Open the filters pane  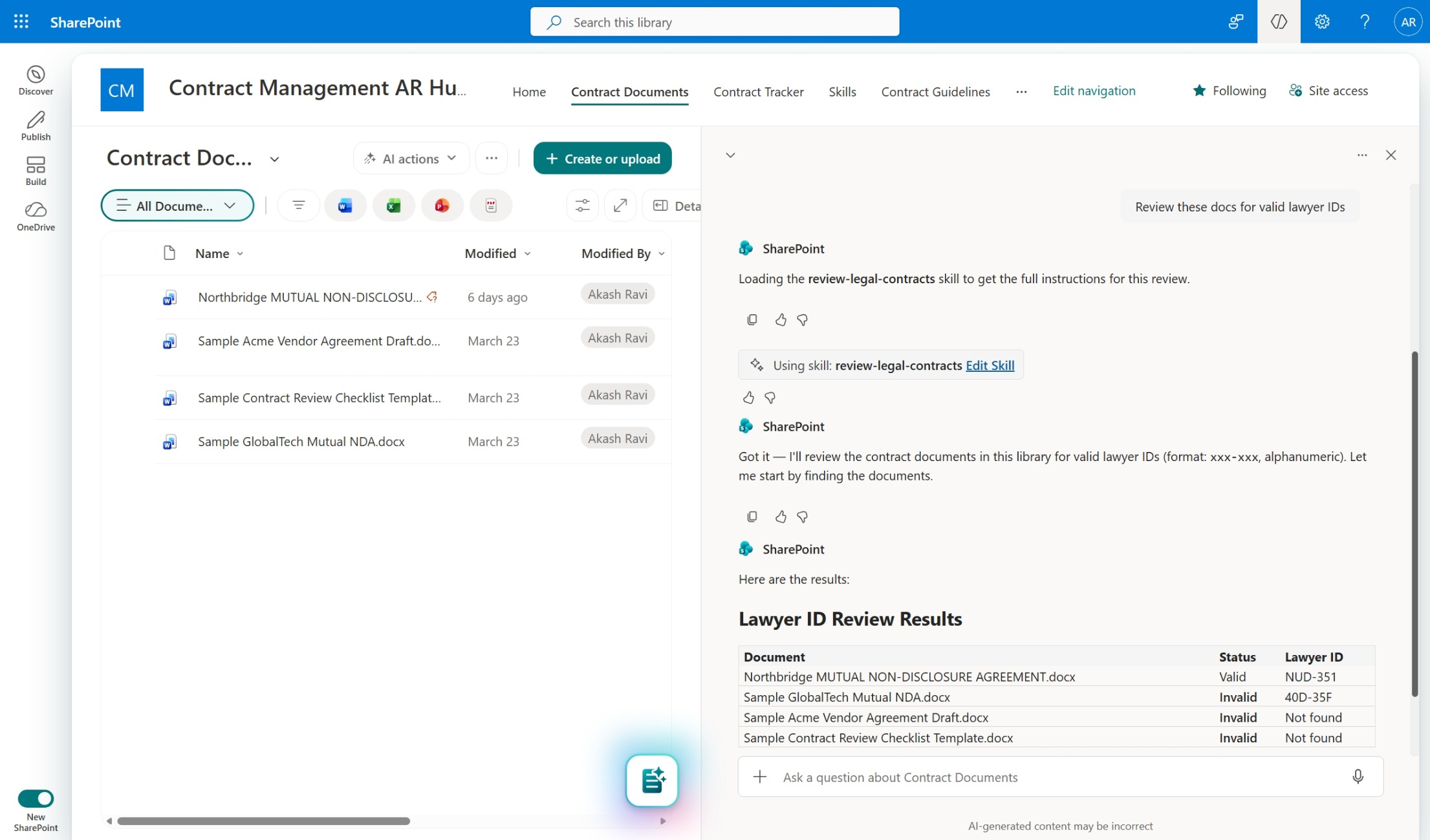pyautogui.click(x=298, y=205)
